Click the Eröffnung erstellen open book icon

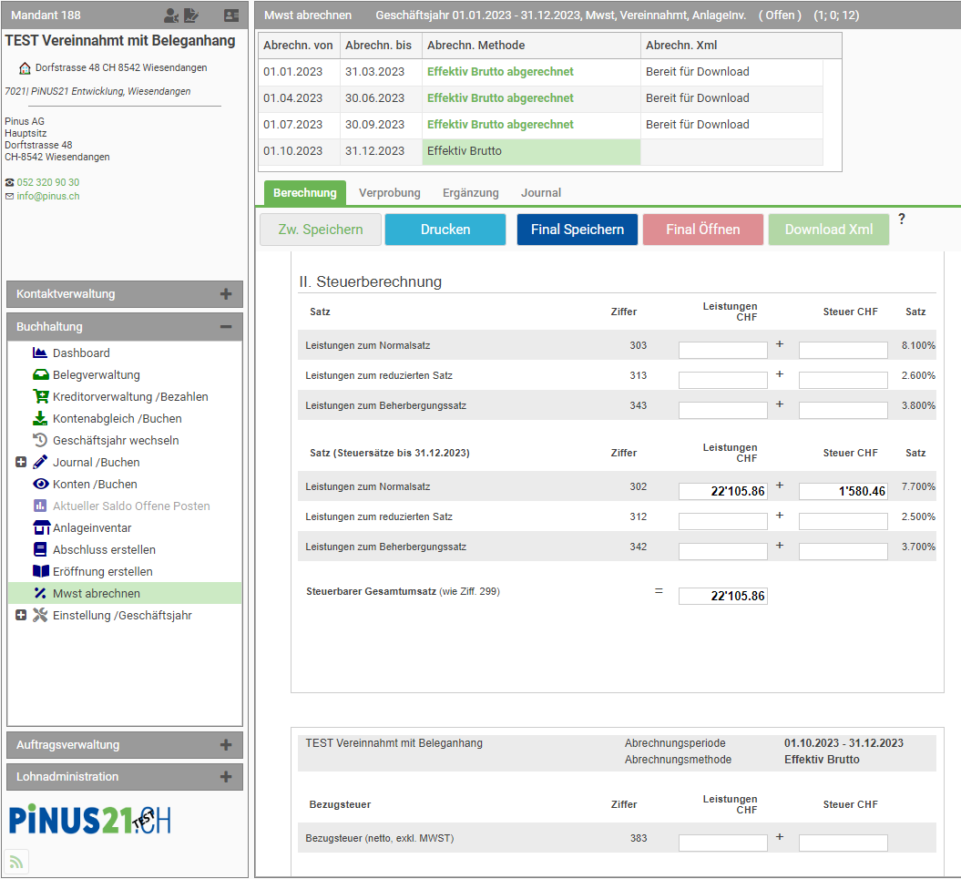(40, 571)
